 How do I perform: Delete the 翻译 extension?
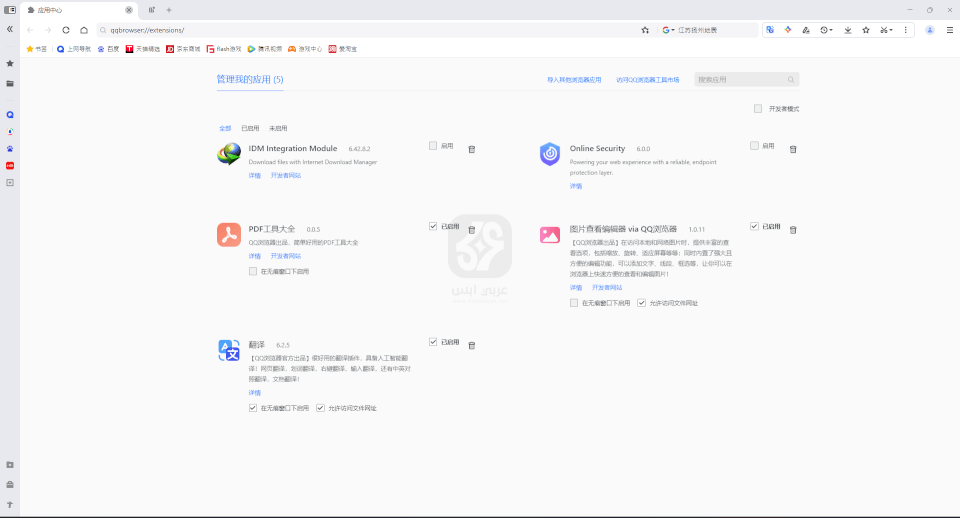(471, 345)
